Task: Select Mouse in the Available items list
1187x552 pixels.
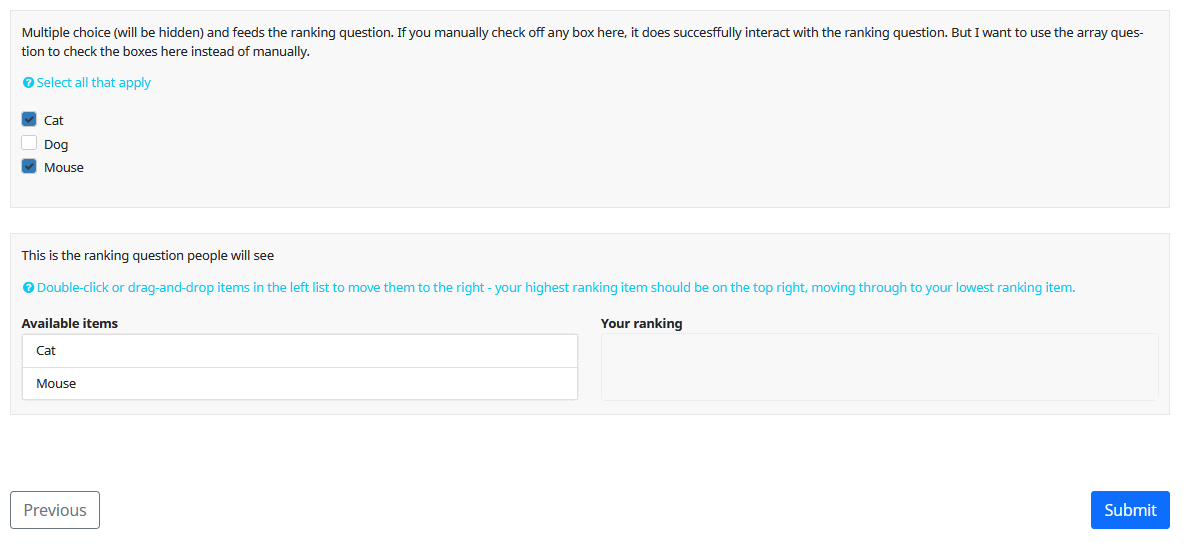Action: [299, 384]
